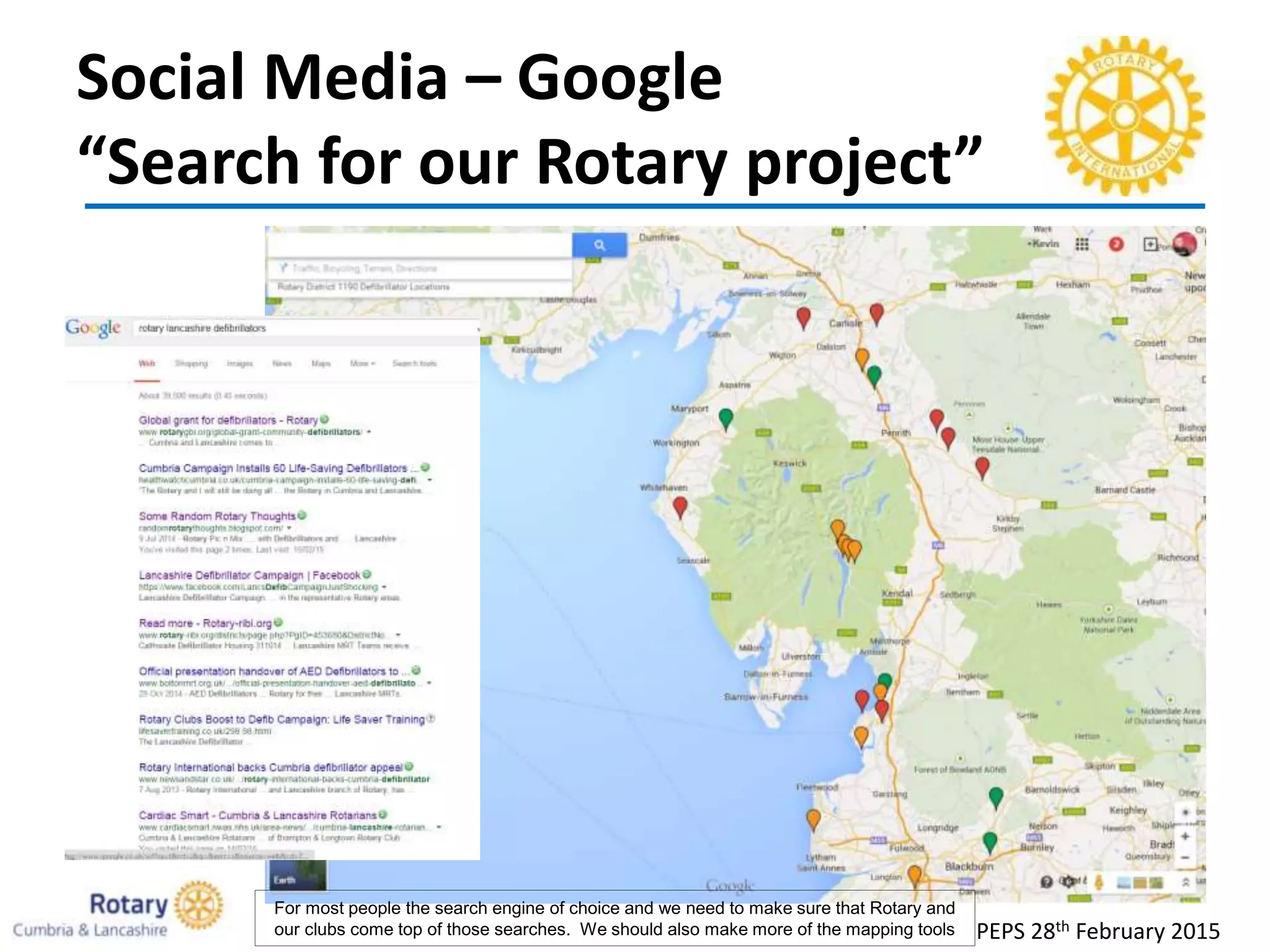Open 'Lancashire Defibrillator Campaign | Facebook' result
1270x952 pixels.
click(x=249, y=575)
